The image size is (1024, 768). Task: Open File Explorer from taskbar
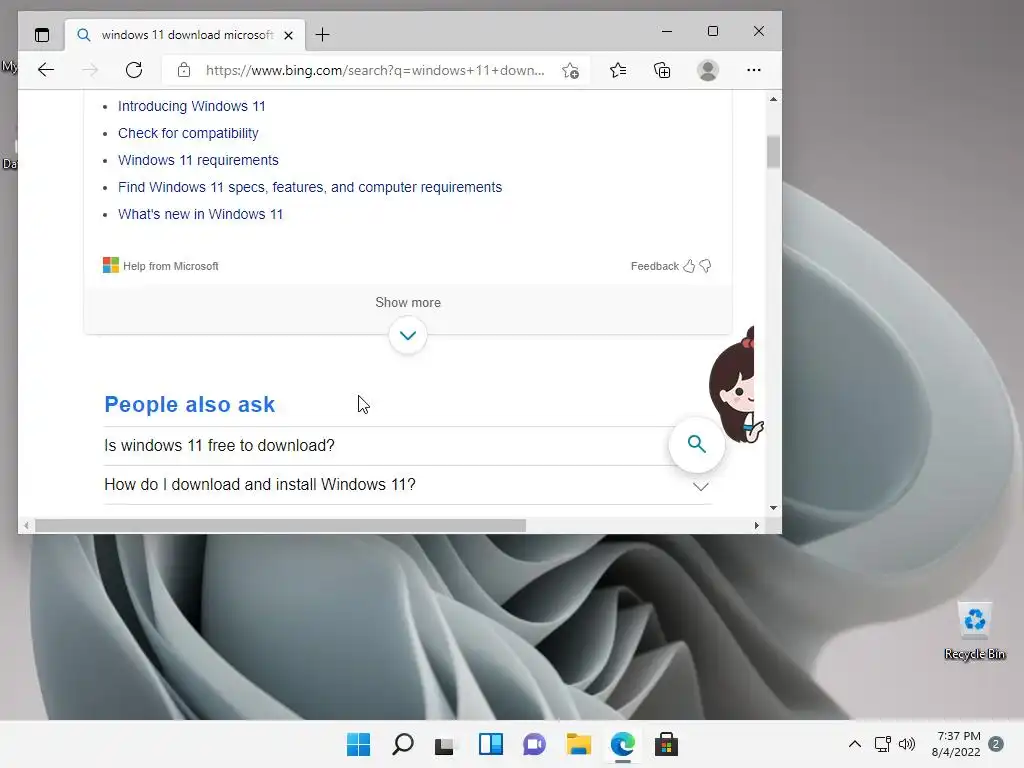pos(579,744)
